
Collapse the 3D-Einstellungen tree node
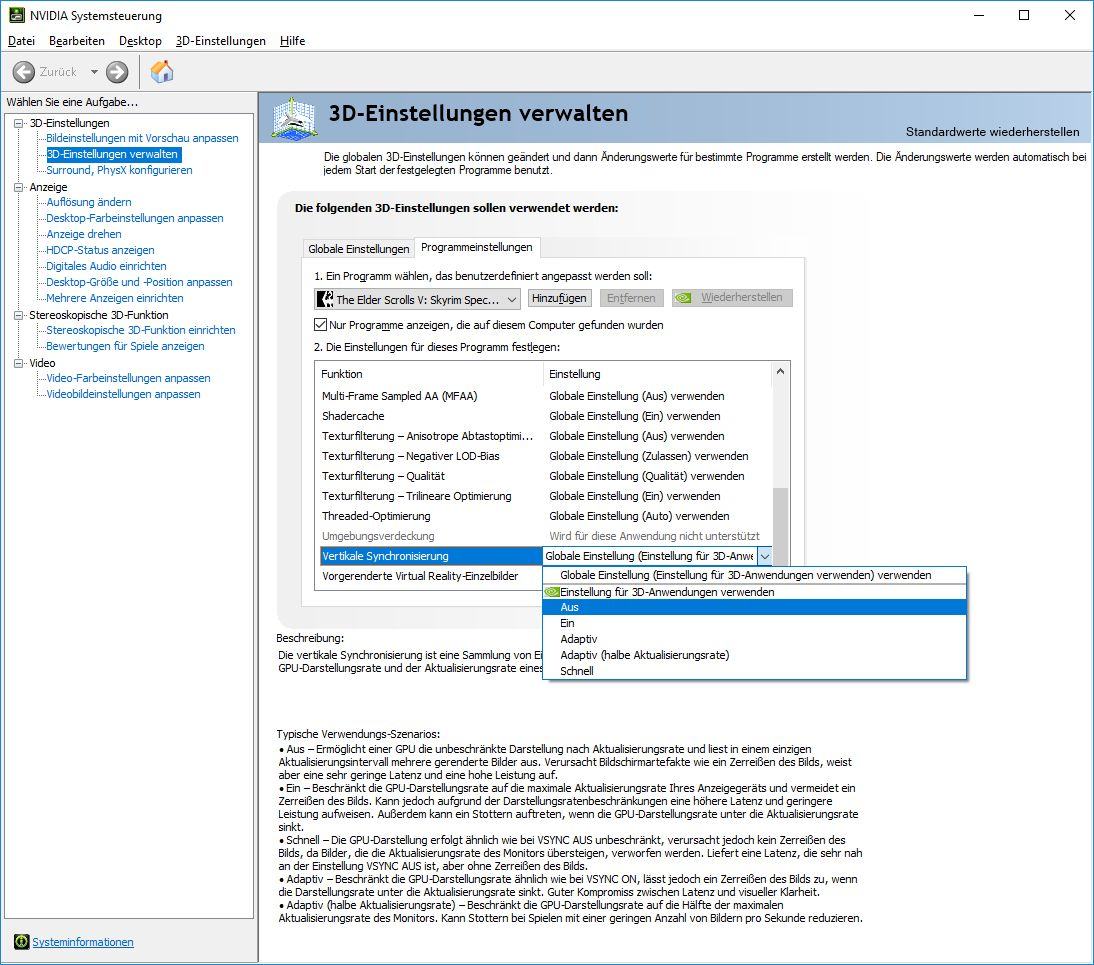pyautogui.click(x=19, y=123)
